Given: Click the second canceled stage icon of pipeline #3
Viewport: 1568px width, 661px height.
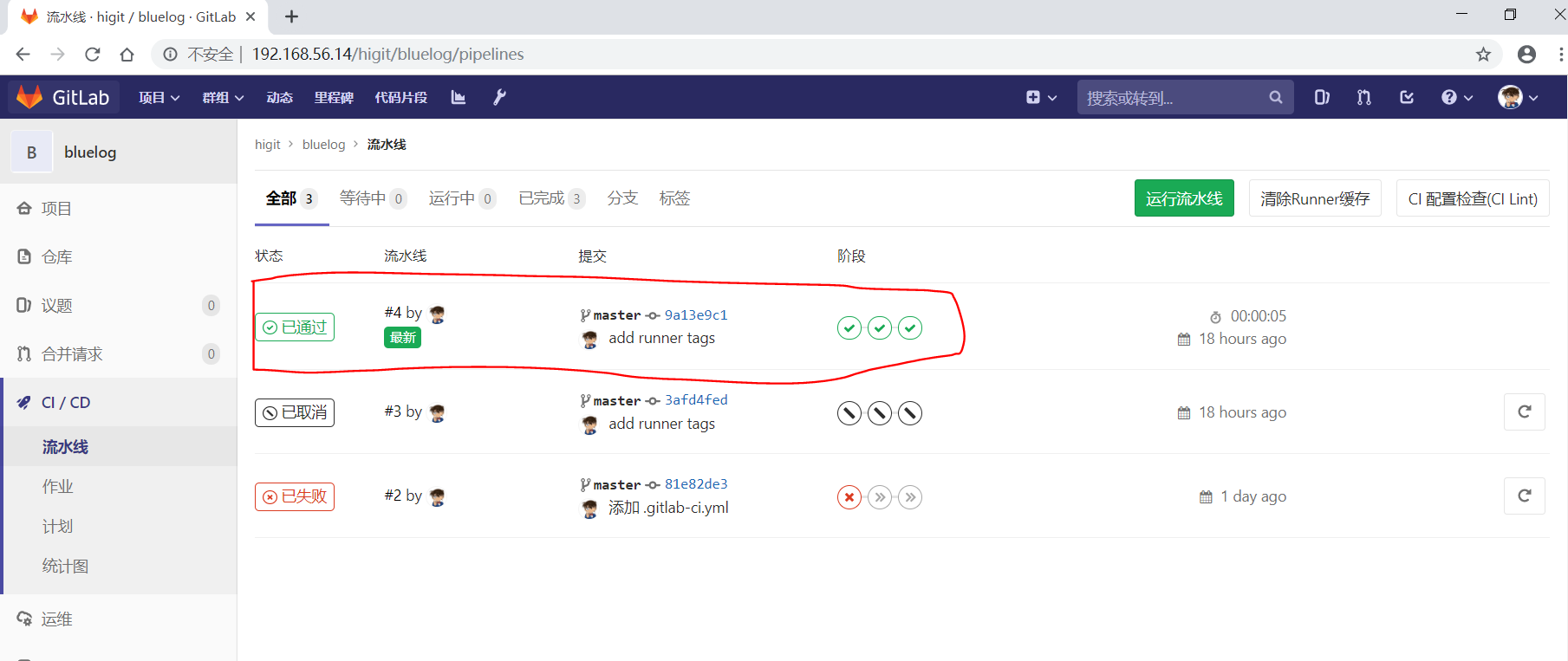Looking at the screenshot, I should coord(880,413).
